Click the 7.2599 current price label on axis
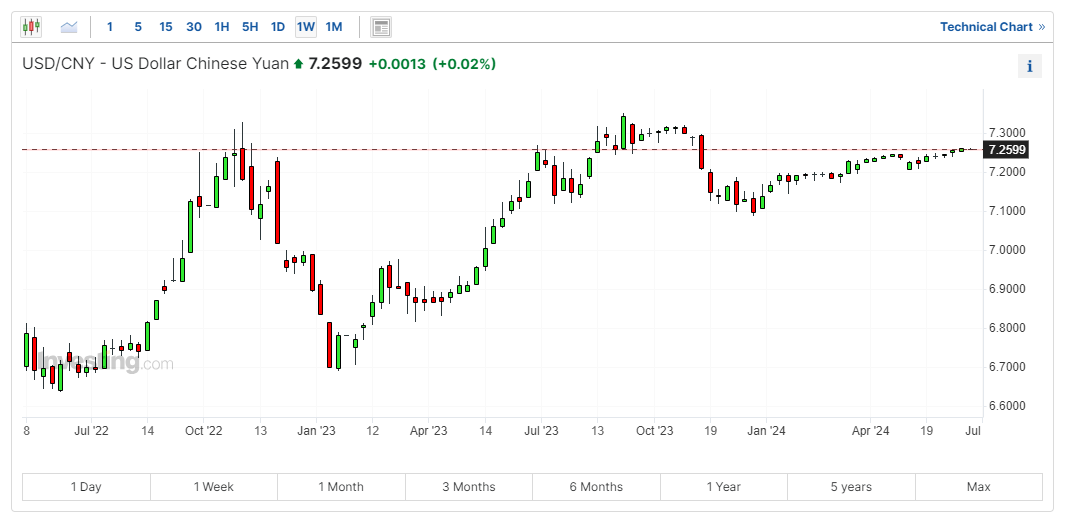This screenshot has width=1066, height=520. [1006, 150]
